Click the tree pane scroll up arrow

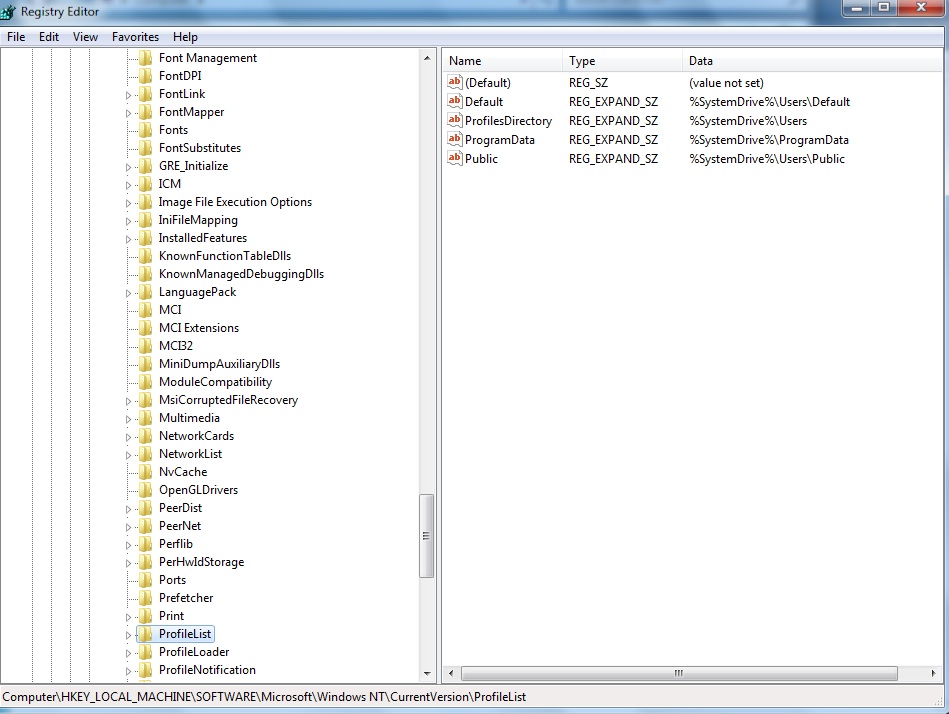[x=427, y=58]
